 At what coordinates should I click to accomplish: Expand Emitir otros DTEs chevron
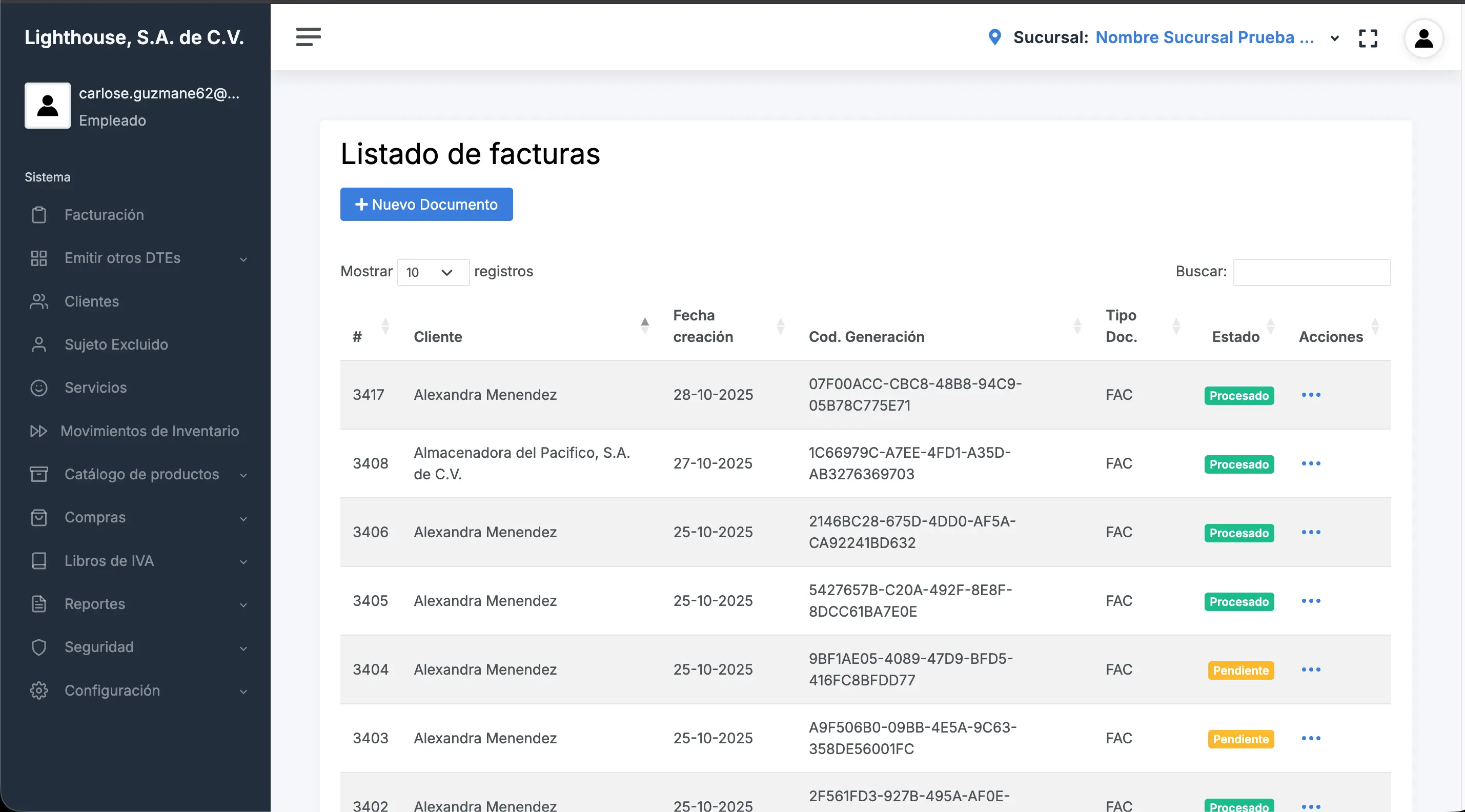pos(243,260)
